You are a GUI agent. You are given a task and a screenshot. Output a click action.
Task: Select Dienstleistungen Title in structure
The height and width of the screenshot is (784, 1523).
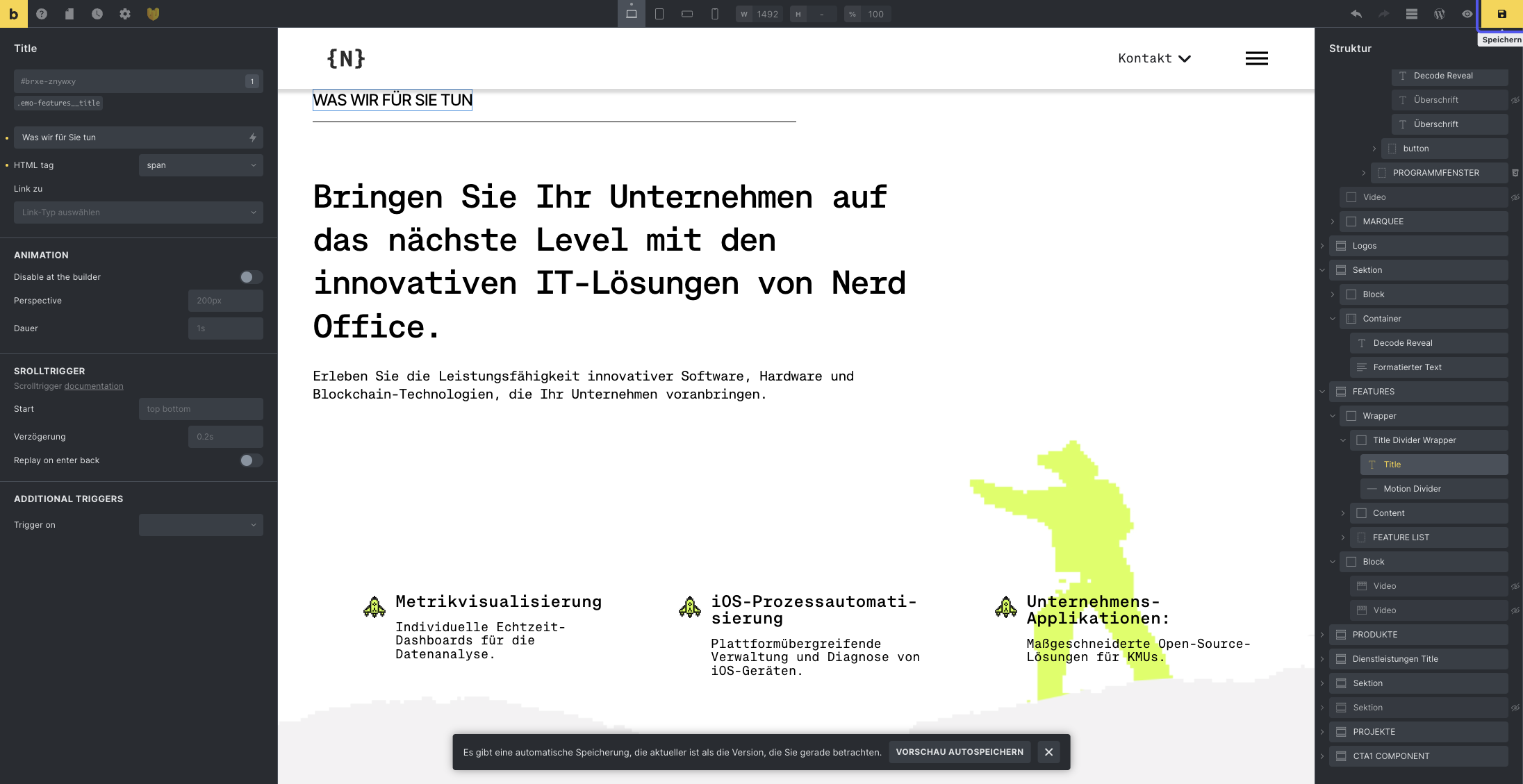pos(1419,659)
